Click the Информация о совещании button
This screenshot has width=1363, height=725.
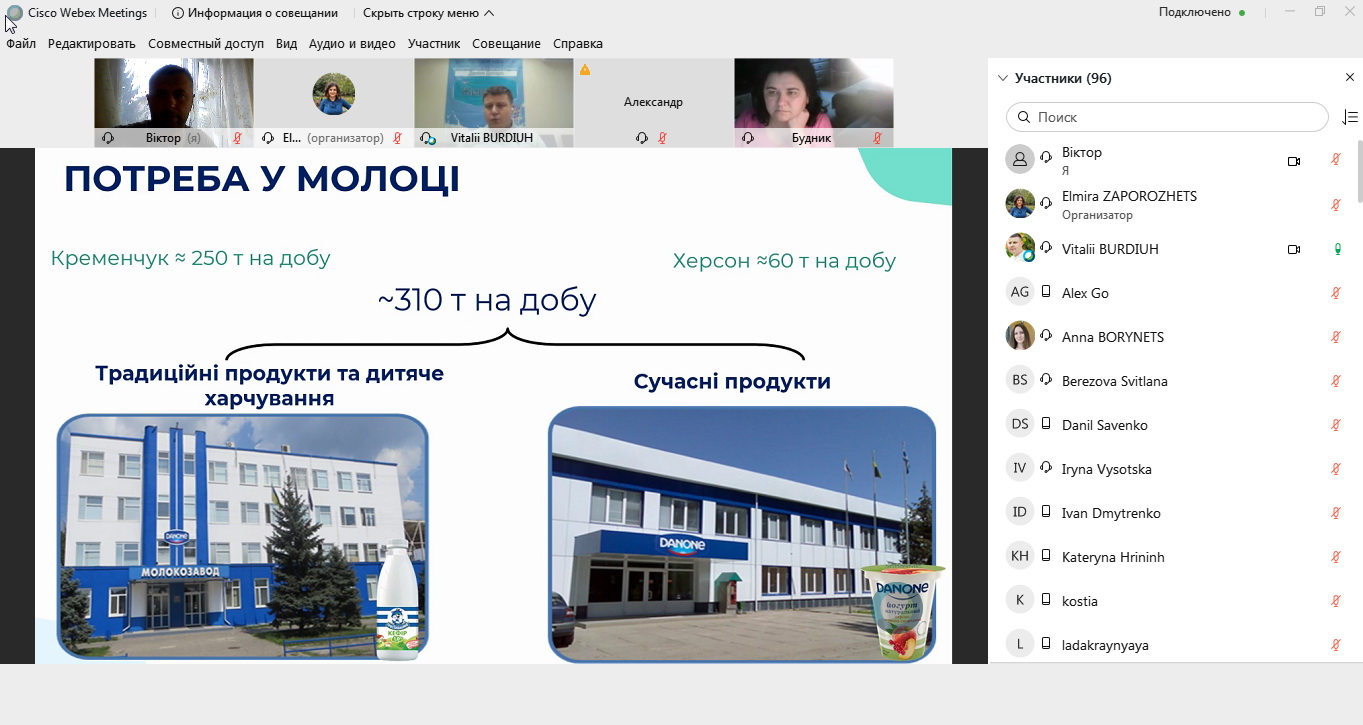[255, 13]
